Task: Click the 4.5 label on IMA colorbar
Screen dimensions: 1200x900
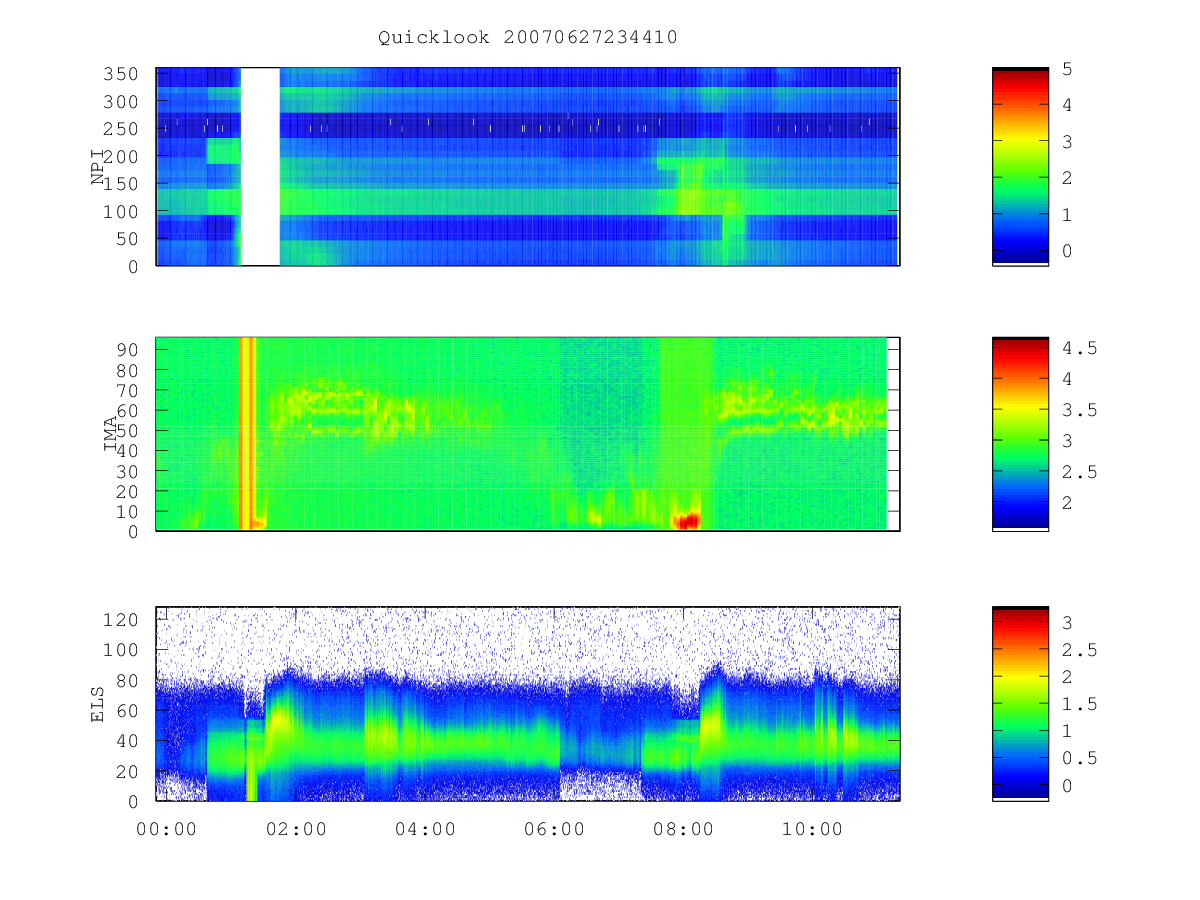Action: coord(1078,348)
